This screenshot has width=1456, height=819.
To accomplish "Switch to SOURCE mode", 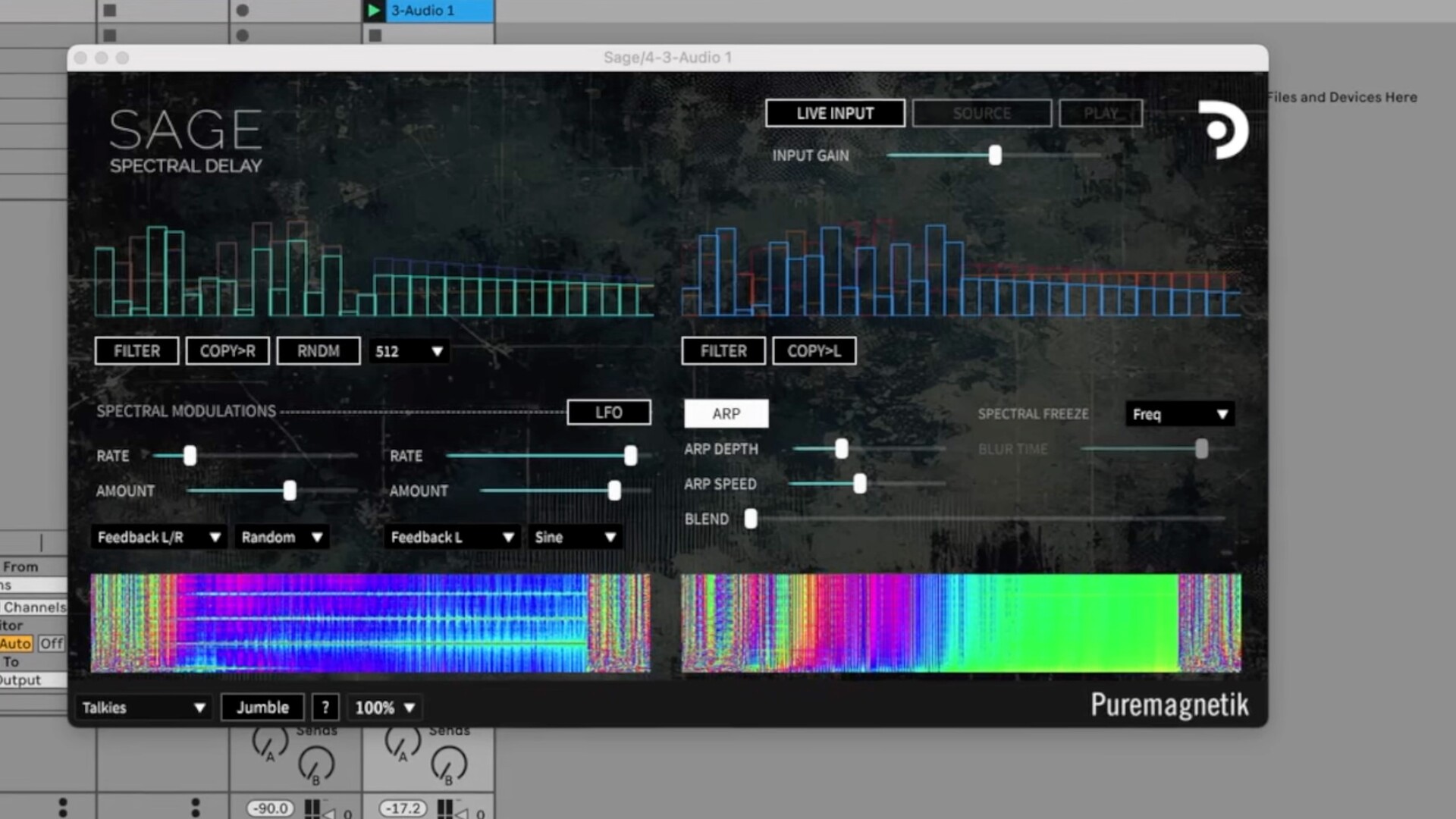I will (982, 113).
